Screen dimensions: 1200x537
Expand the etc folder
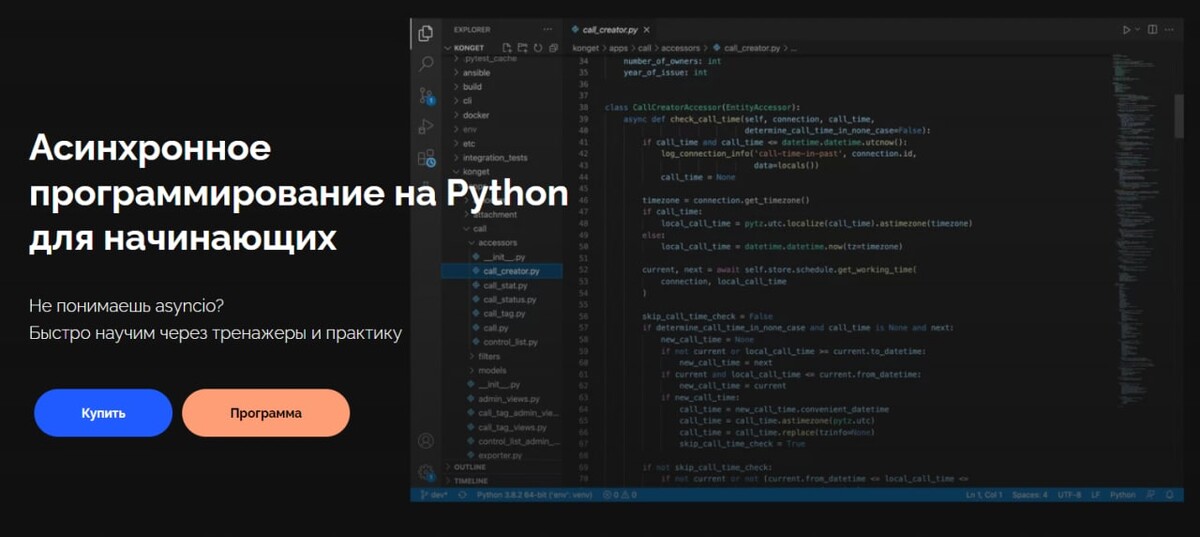pyautogui.click(x=468, y=143)
